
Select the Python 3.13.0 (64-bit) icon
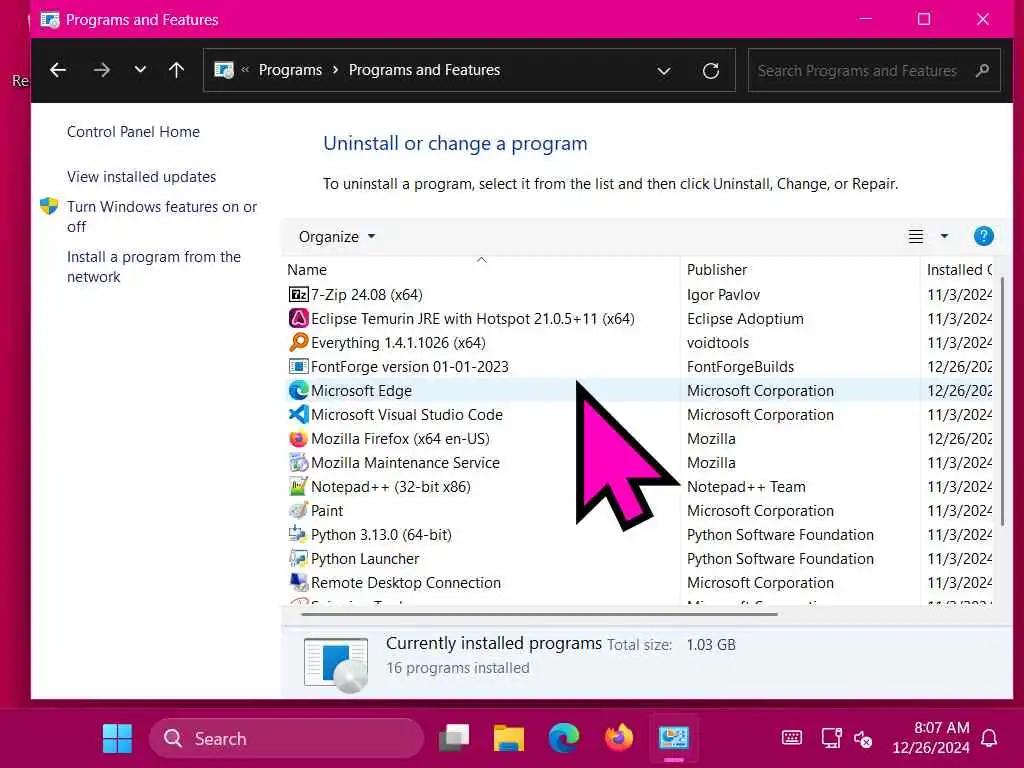[298, 534]
